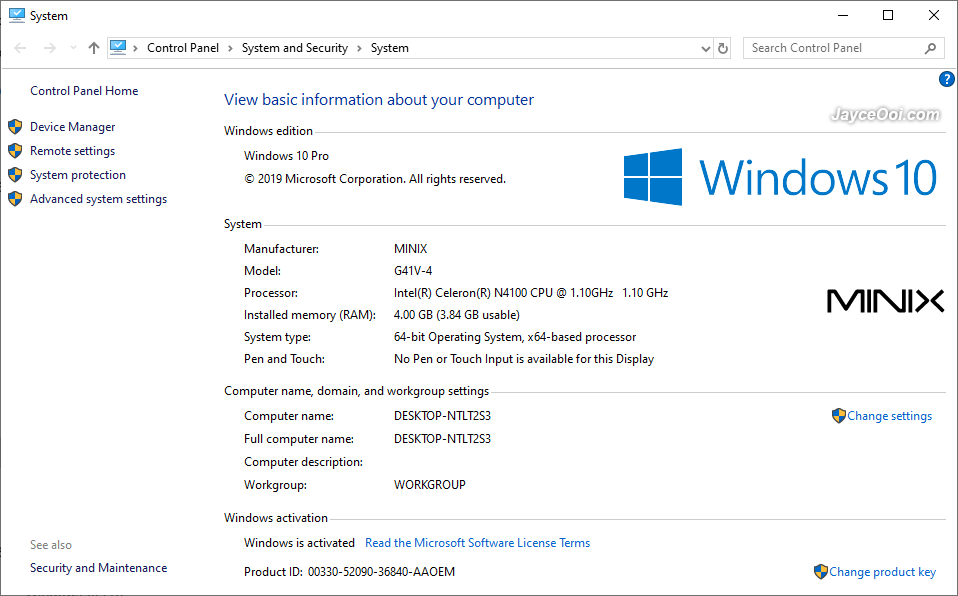Expand chevron after System and Security

pyautogui.click(x=359, y=48)
